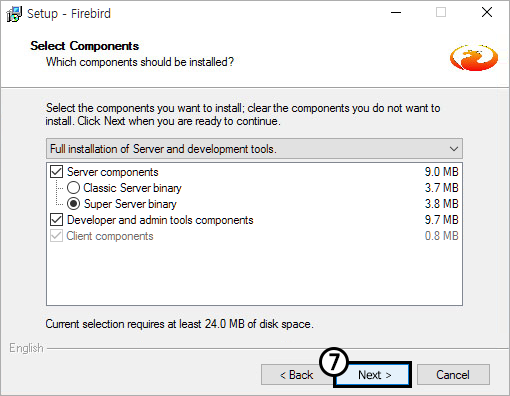Image resolution: width=510 pixels, height=396 pixels.
Task: Click the circled step 7 marker
Action: pos(334,361)
